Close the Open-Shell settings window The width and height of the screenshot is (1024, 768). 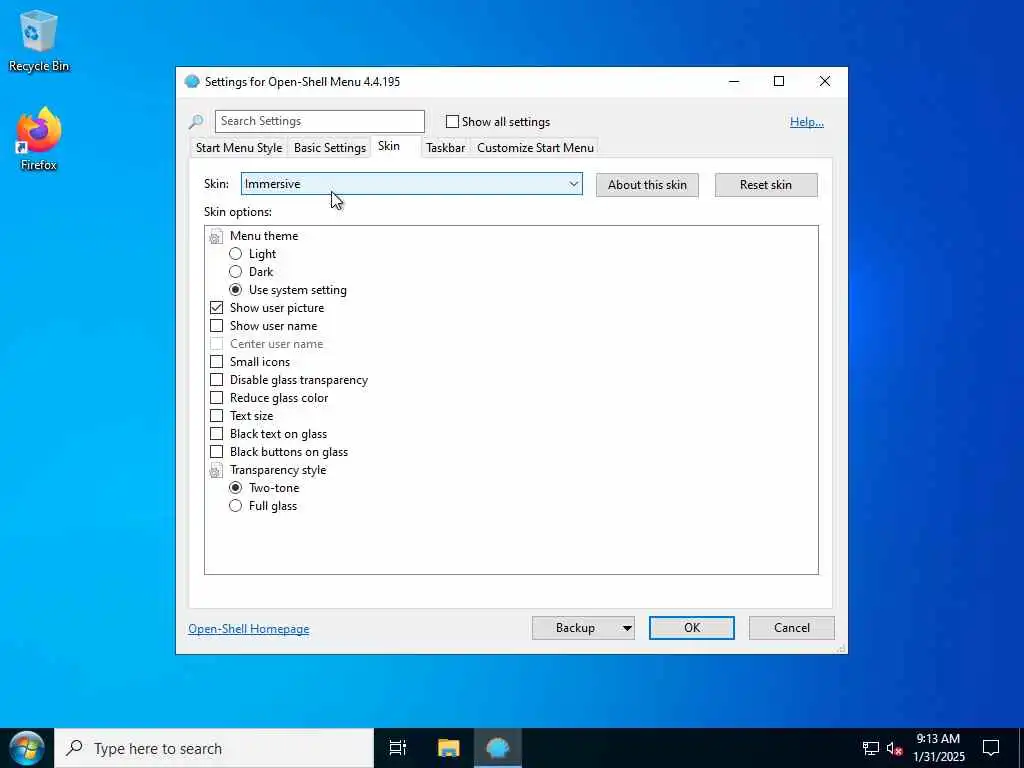coord(825,82)
